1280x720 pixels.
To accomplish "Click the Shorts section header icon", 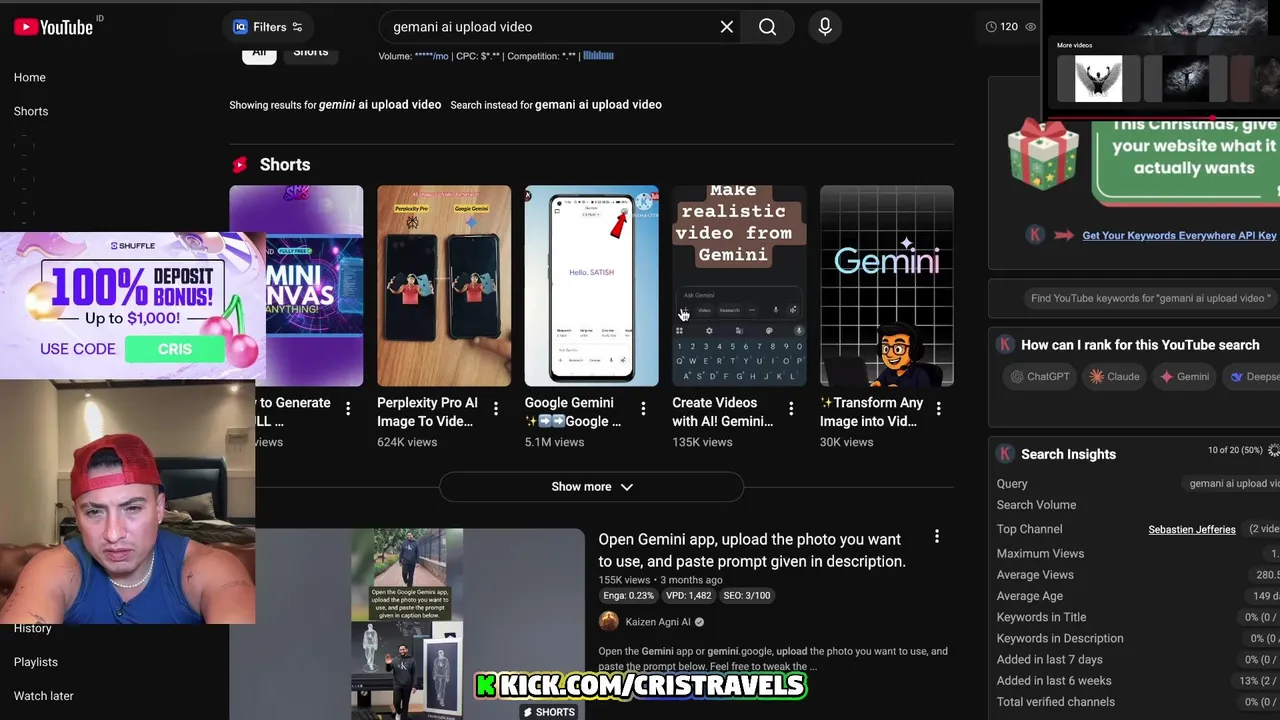I will [240, 165].
